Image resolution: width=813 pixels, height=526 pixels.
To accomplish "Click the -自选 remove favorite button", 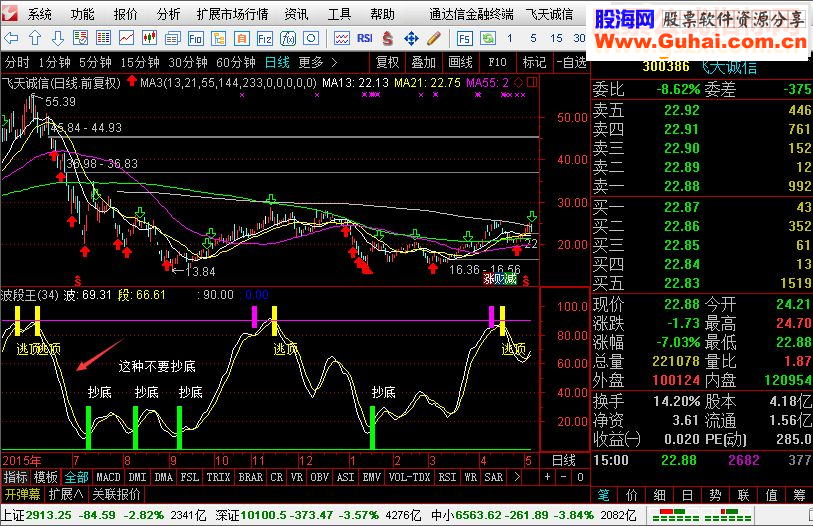I will 571,63.
